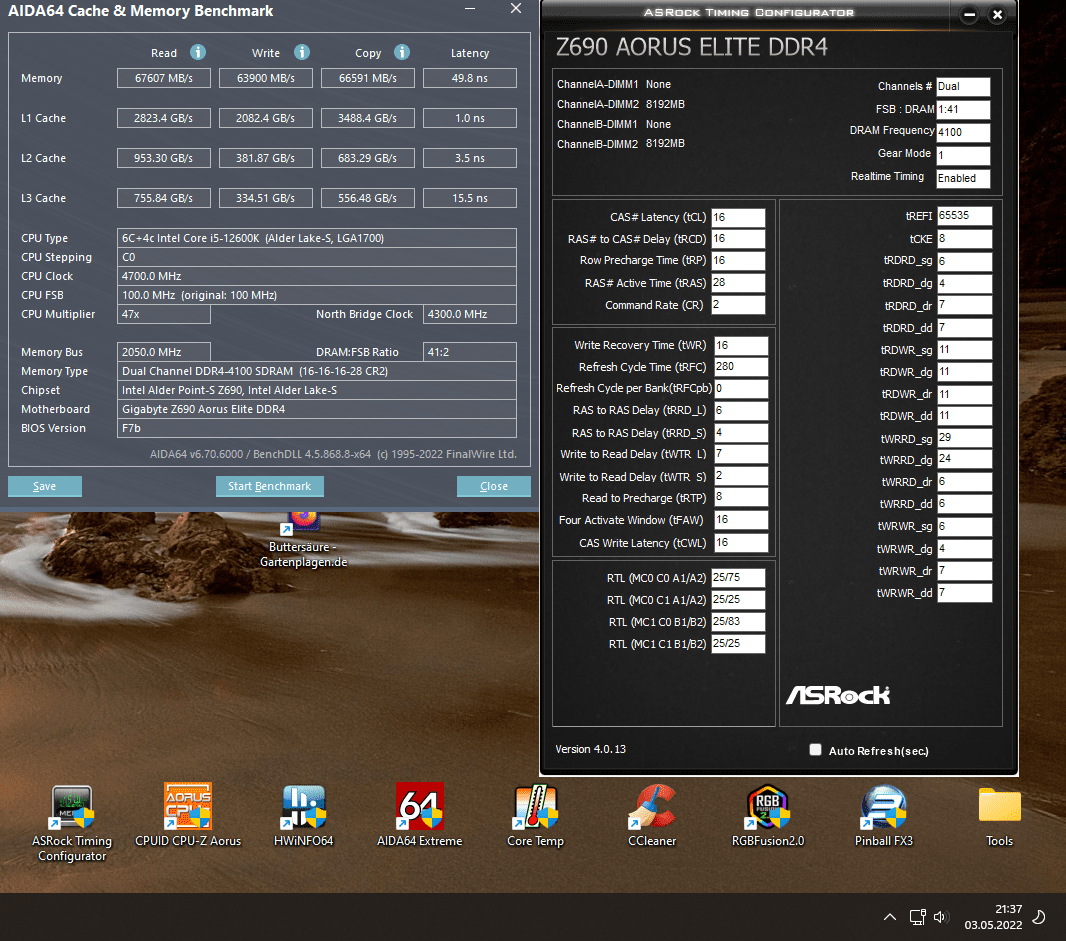Open Pinball FX3 desktop shortcut
Screen dimensions: 1066x941
coord(884,816)
